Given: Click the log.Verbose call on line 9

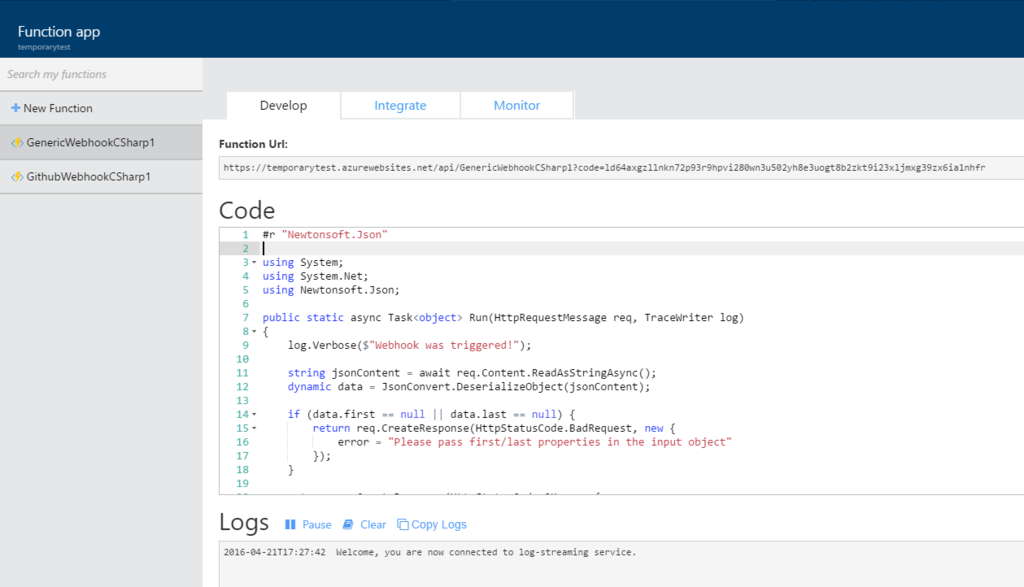Looking at the screenshot, I should point(409,345).
